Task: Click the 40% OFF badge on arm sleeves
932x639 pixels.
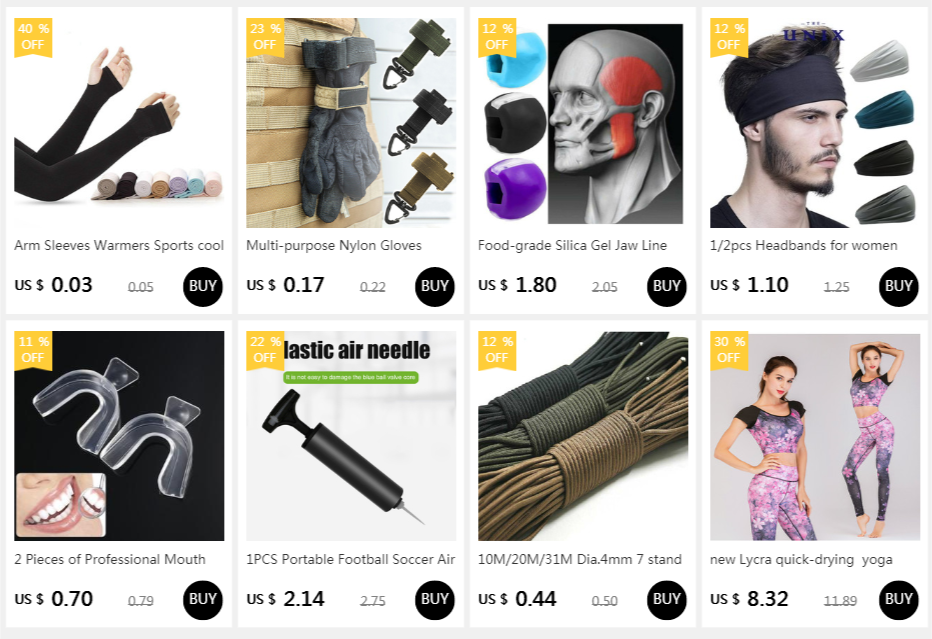Action: tap(33, 37)
